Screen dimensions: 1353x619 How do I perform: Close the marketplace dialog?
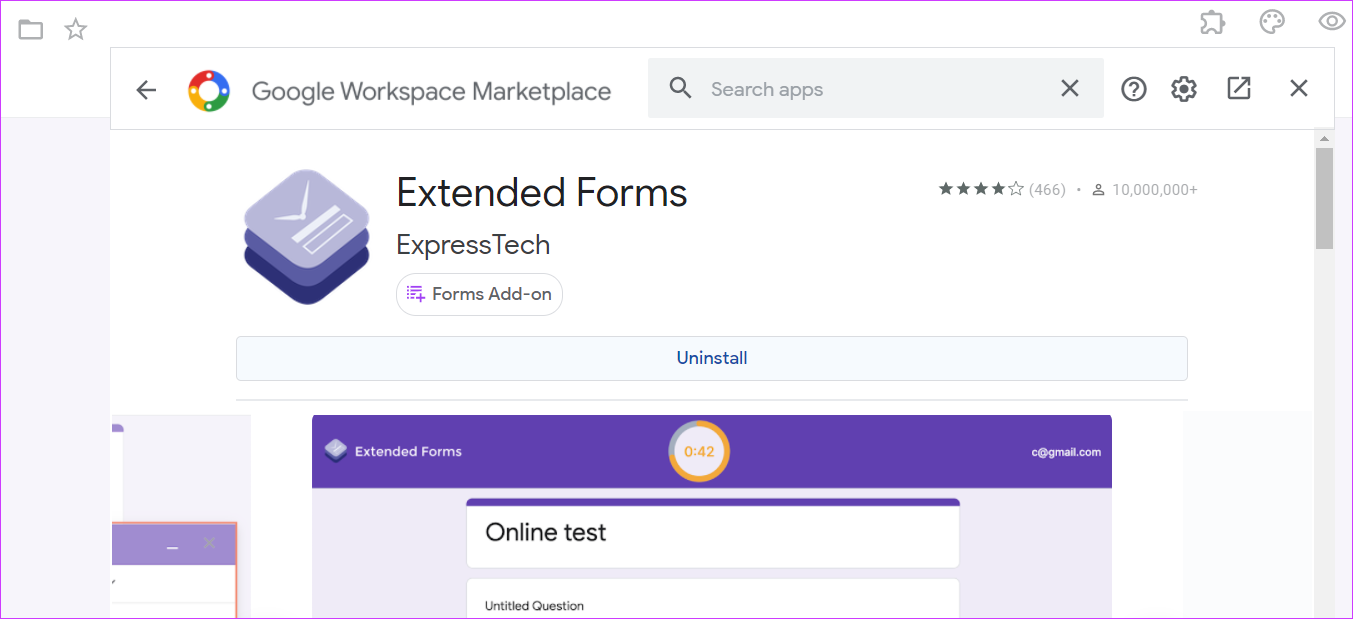pyautogui.click(x=1298, y=89)
